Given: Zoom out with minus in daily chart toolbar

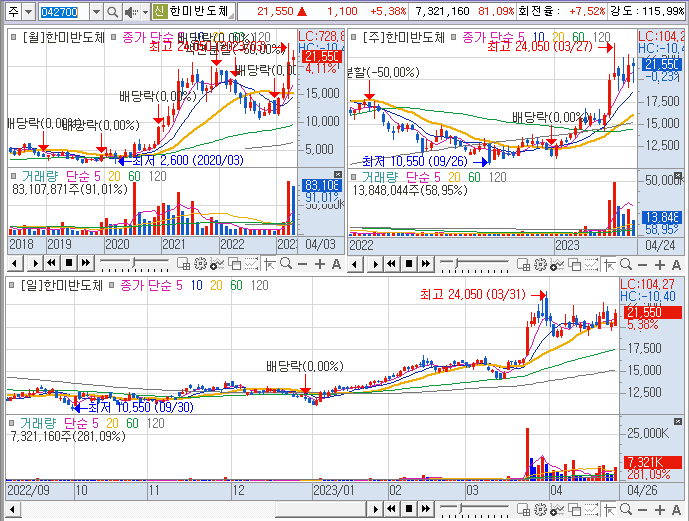Looking at the screenshot, I should click(x=642, y=510).
